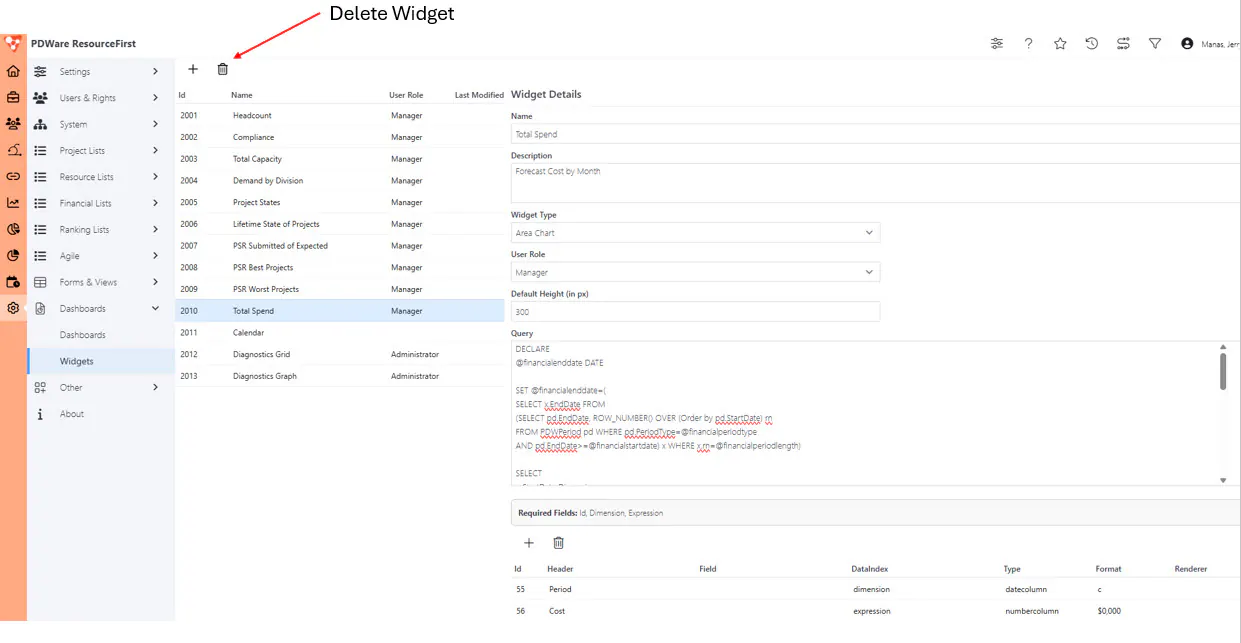Image resolution: width=1241 pixels, height=643 pixels.
Task: Expand the Agile menu item
Action: (101, 256)
